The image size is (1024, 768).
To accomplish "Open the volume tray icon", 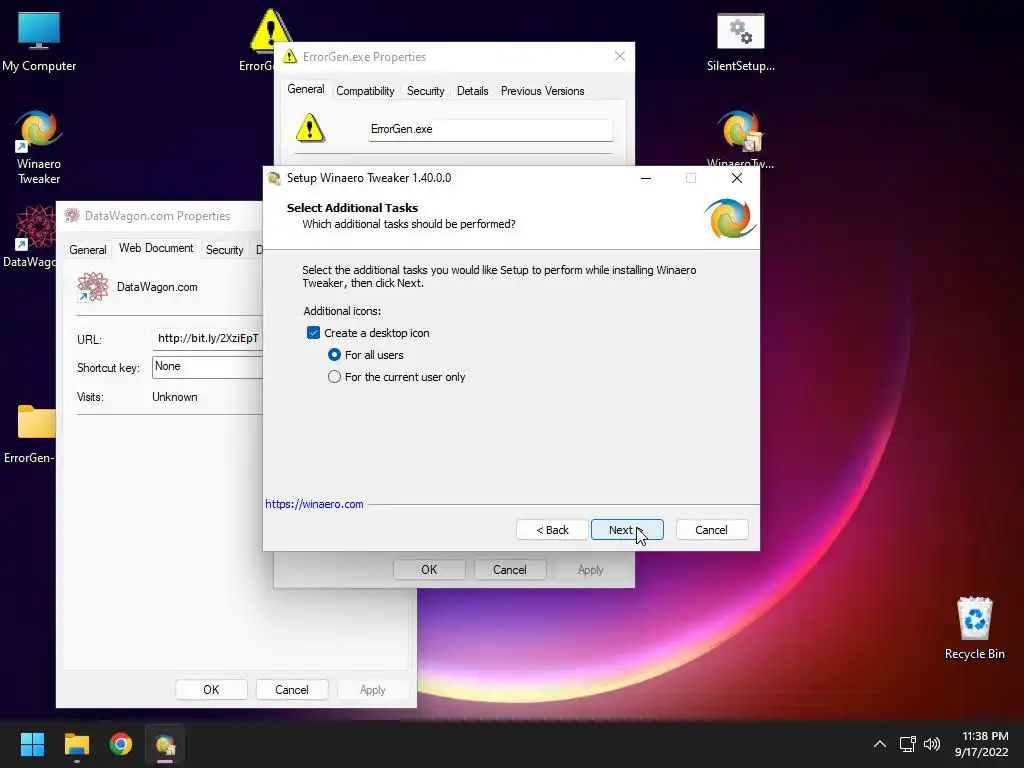I will (932, 744).
